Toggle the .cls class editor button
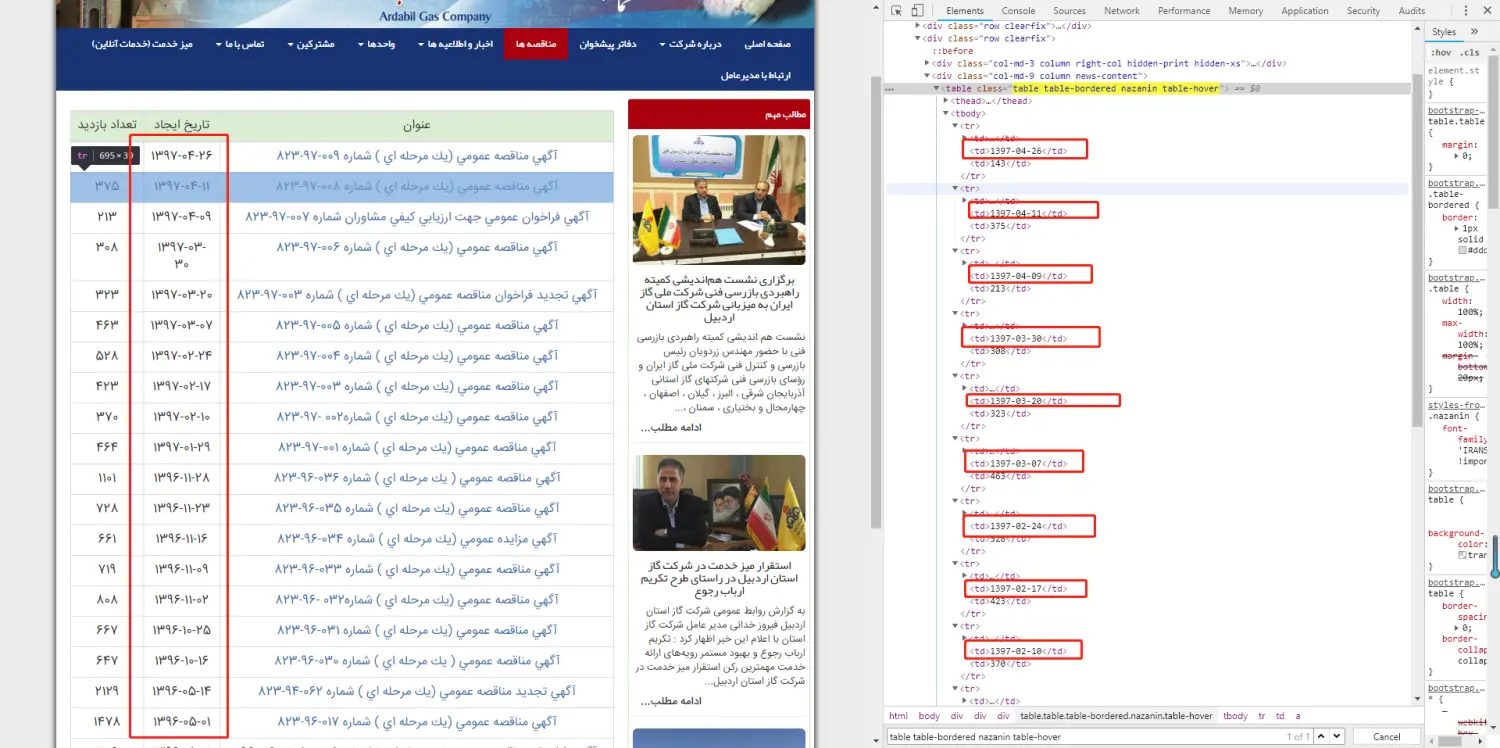Screen dimensions: 1500x748 [1469, 52]
